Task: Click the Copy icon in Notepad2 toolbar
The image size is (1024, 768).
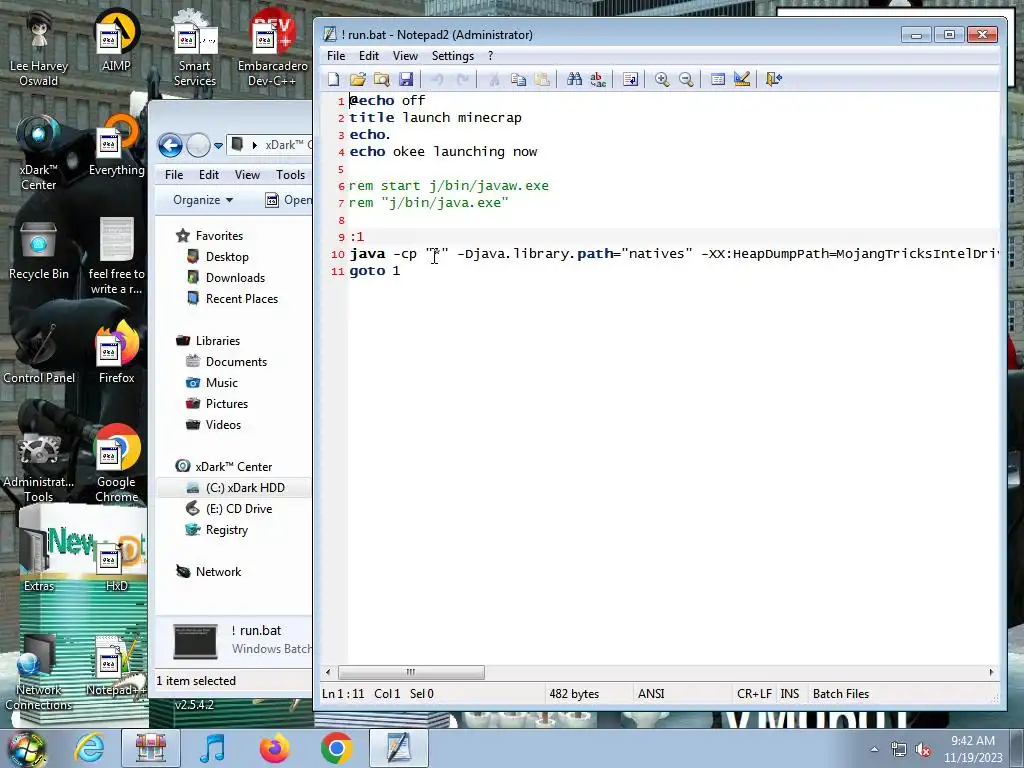Action: (x=518, y=79)
